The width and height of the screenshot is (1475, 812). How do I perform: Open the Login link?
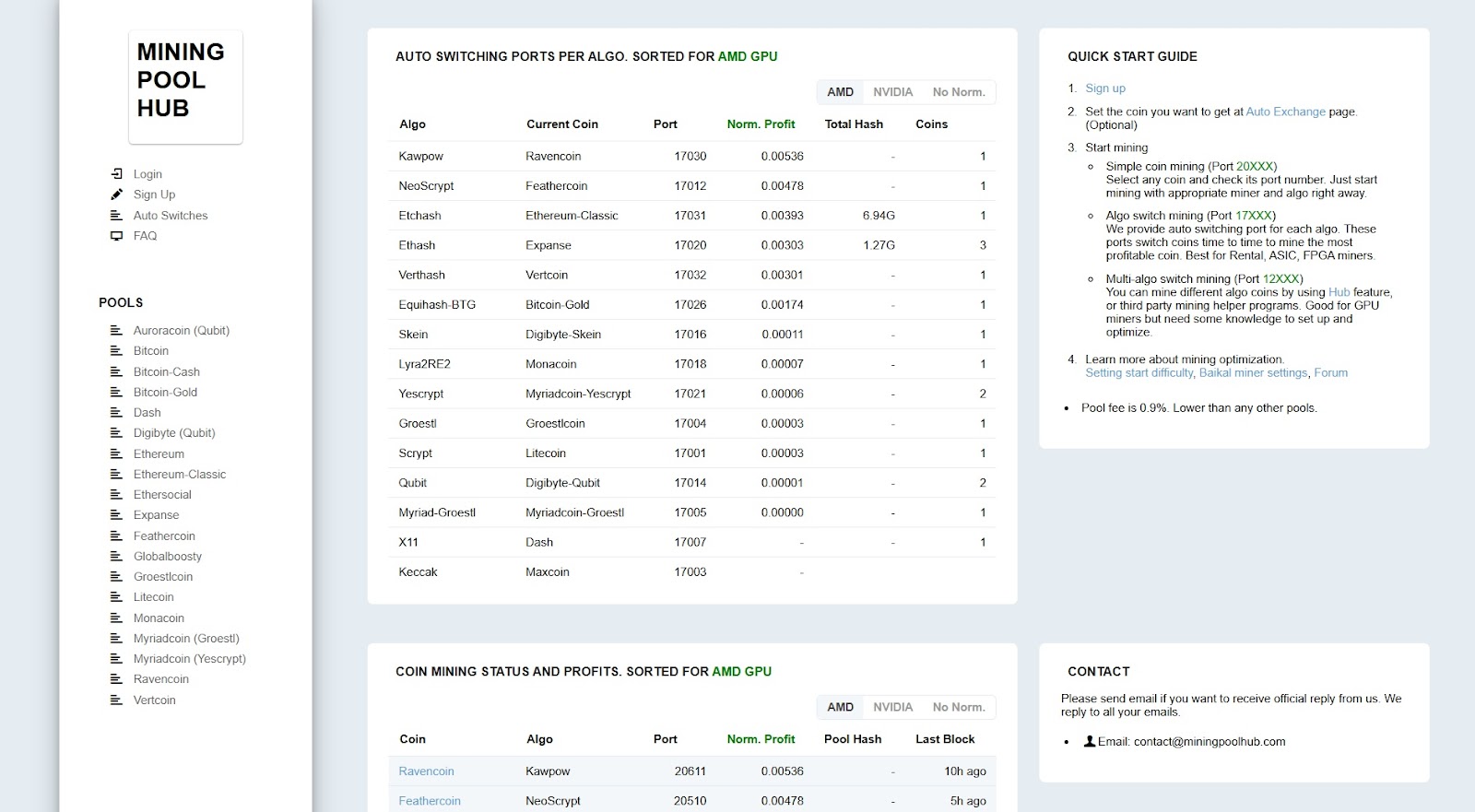[147, 174]
